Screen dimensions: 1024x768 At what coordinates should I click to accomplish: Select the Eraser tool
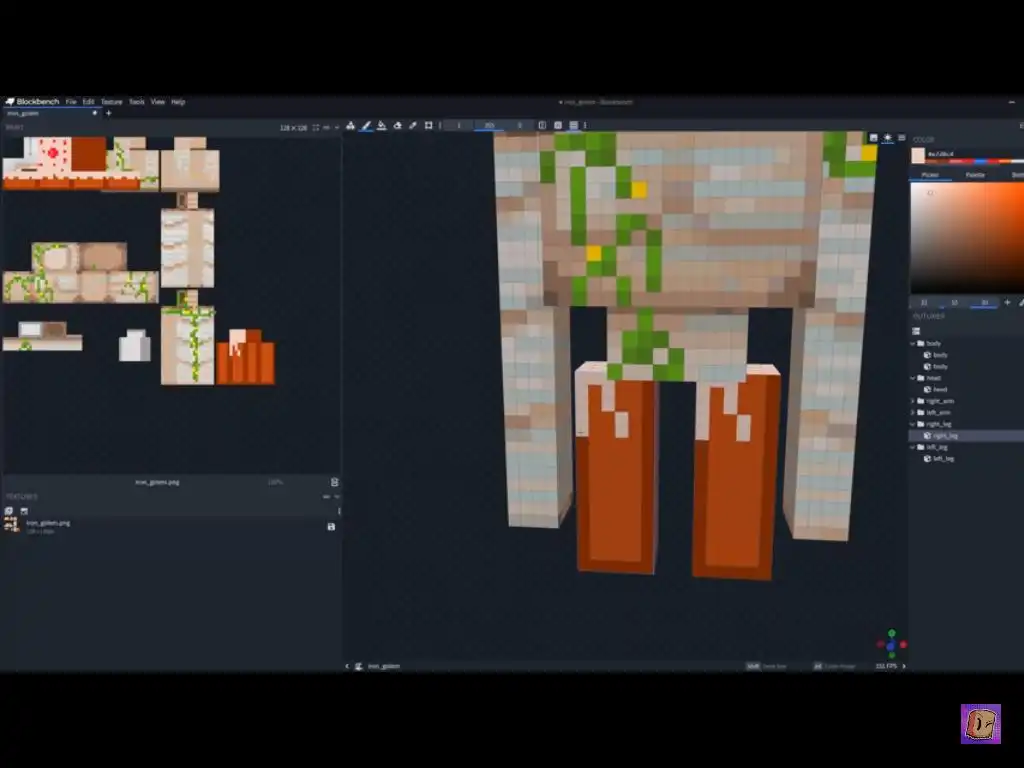pos(397,125)
